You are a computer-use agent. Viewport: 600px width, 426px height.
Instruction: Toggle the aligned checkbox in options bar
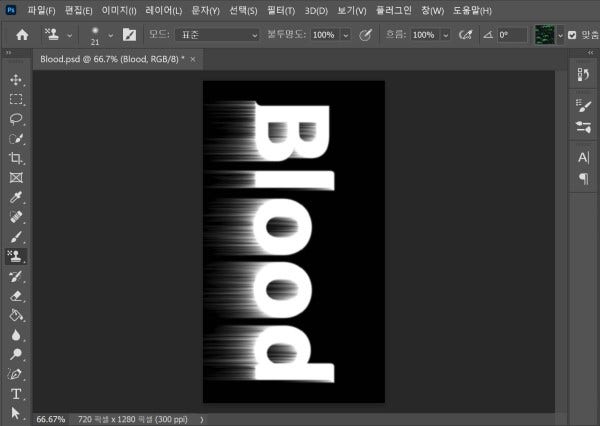tap(572, 35)
